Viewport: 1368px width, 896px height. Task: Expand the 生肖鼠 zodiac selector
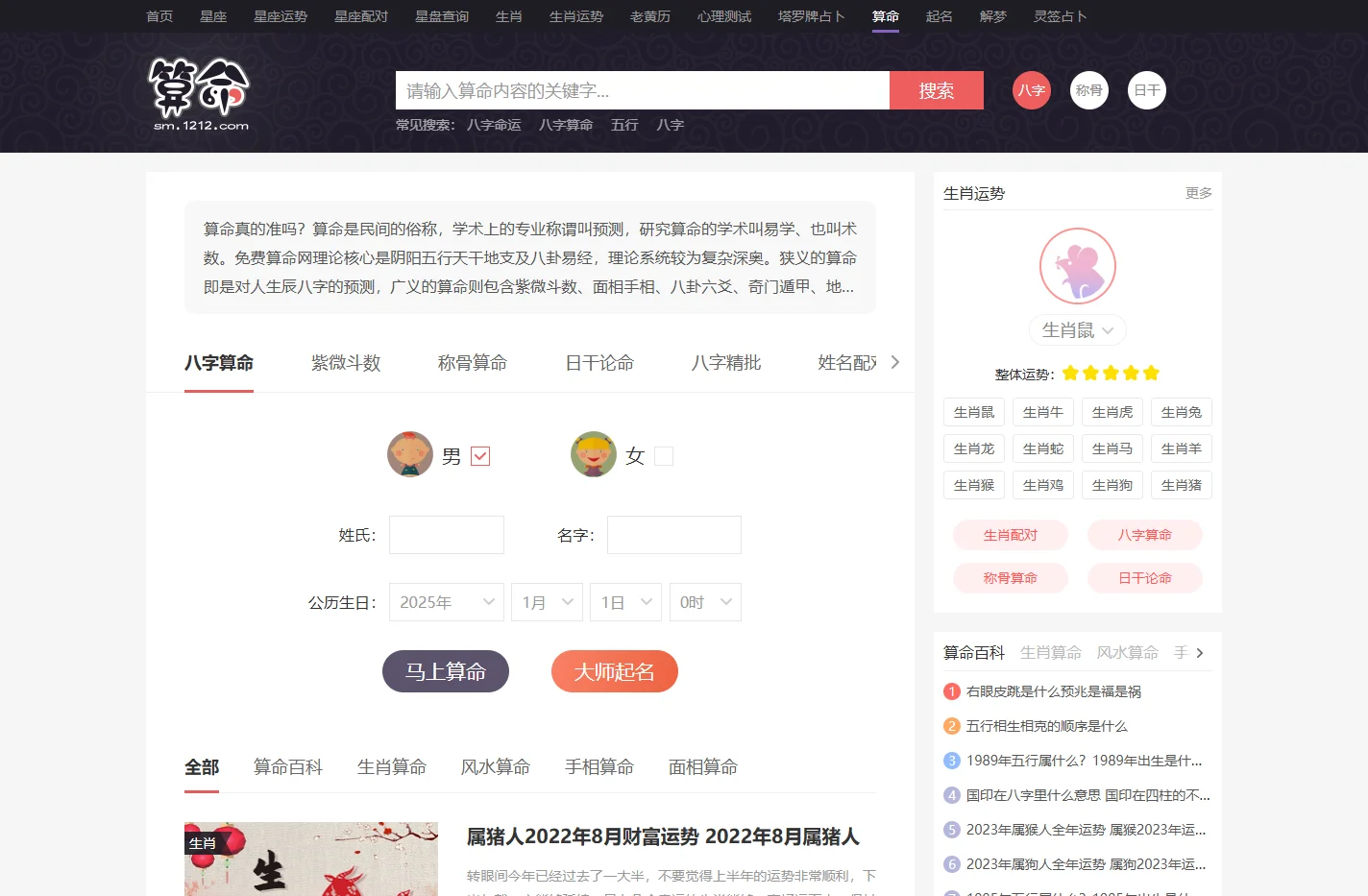(x=1078, y=329)
